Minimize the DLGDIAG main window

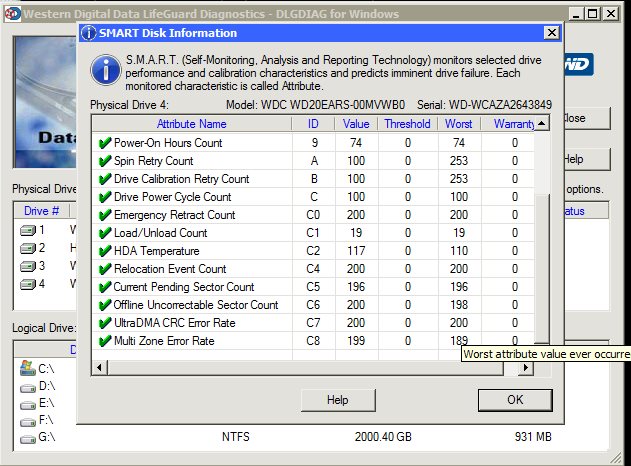tap(576, 14)
